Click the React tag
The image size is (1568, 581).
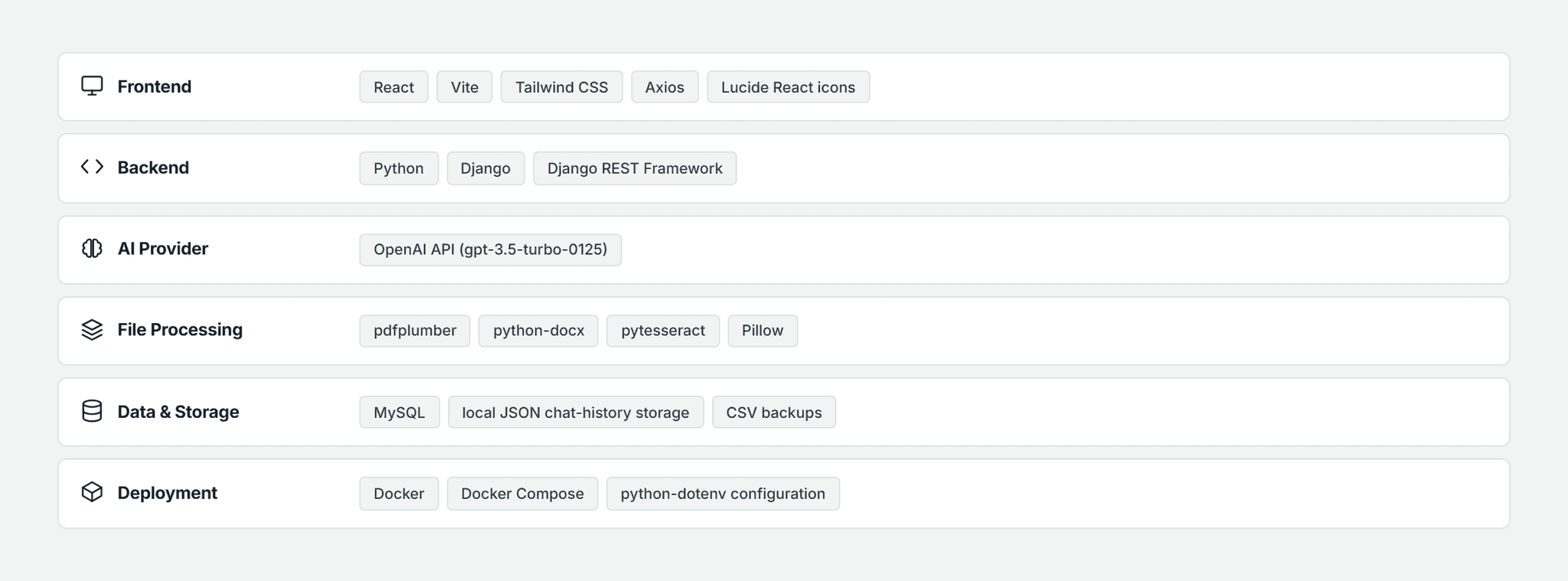pyautogui.click(x=394, y=86)
